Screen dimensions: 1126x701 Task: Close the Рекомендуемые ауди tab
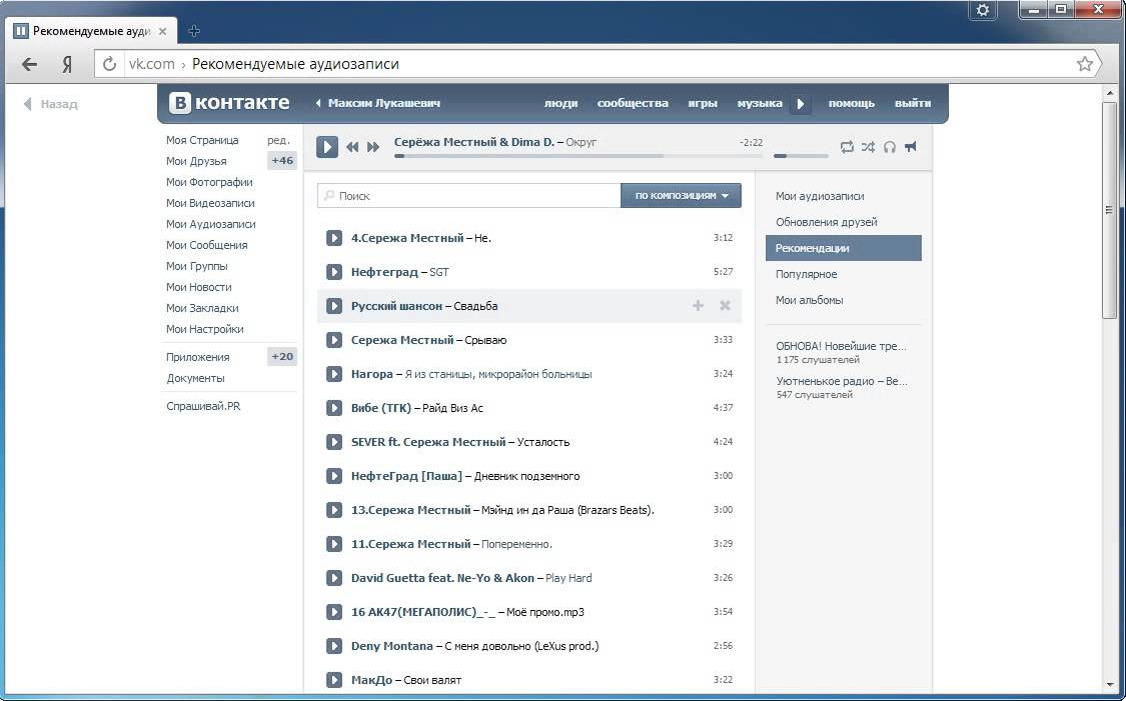163,32
